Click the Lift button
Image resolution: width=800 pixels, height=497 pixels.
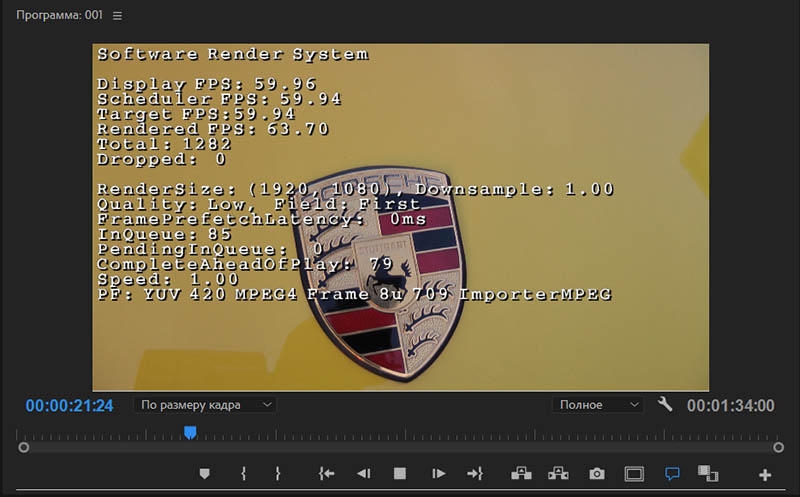[521, 474]
